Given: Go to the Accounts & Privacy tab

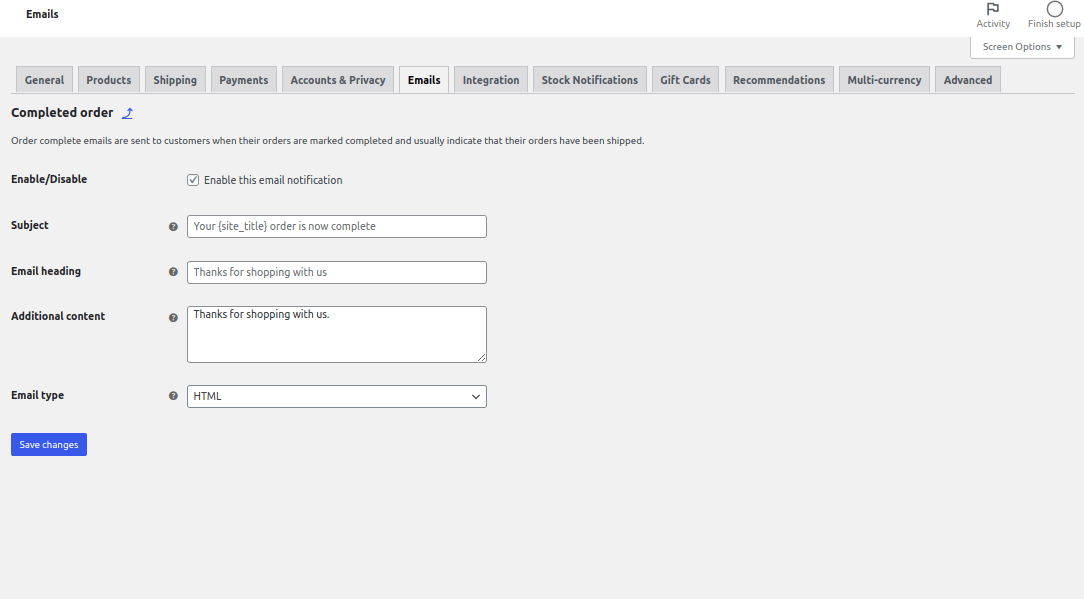Looking at the screenshot, I should 337,79.
